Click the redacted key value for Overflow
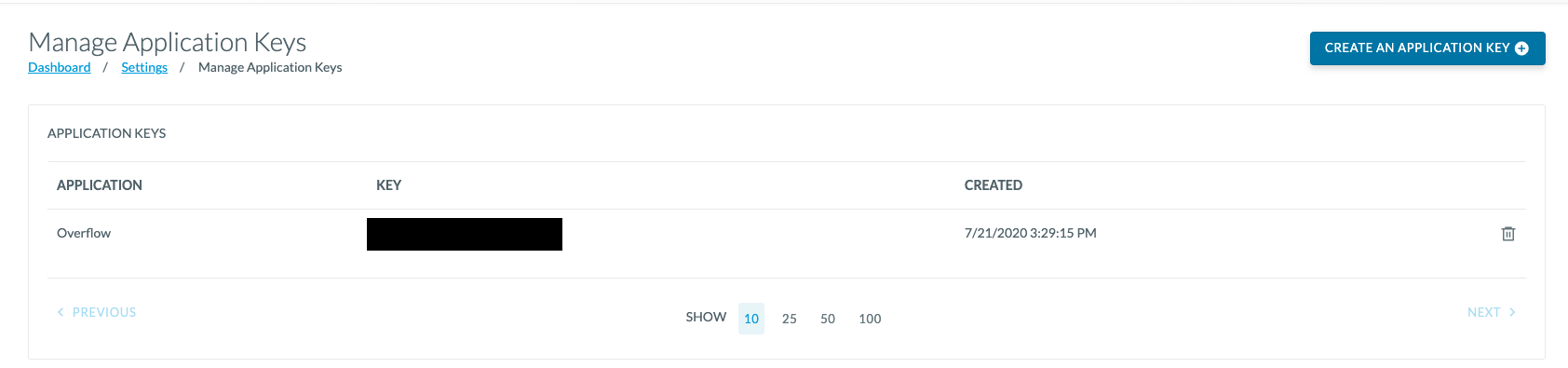The height and width of the screenshot is (368, 1568). click(465, 234)
